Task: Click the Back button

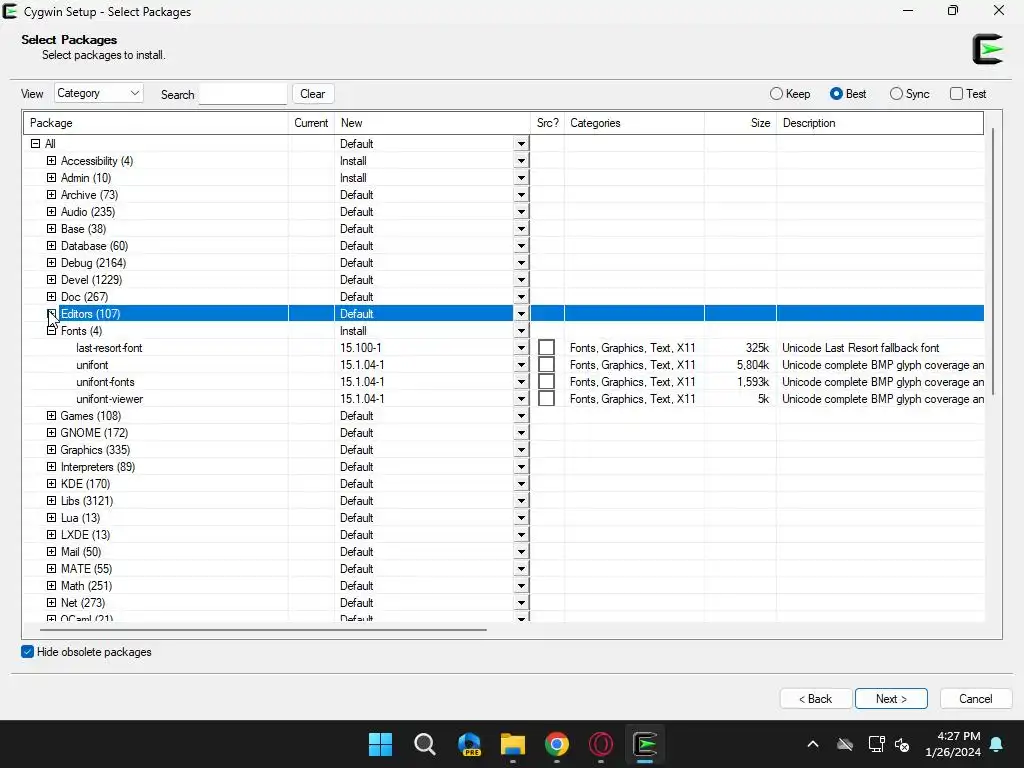Action: (816, 698)
